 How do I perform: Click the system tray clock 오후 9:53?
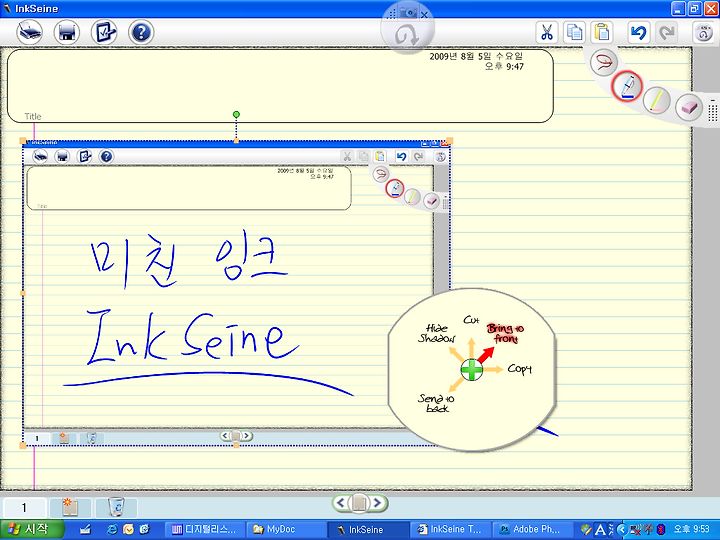[x=691, y=529]
